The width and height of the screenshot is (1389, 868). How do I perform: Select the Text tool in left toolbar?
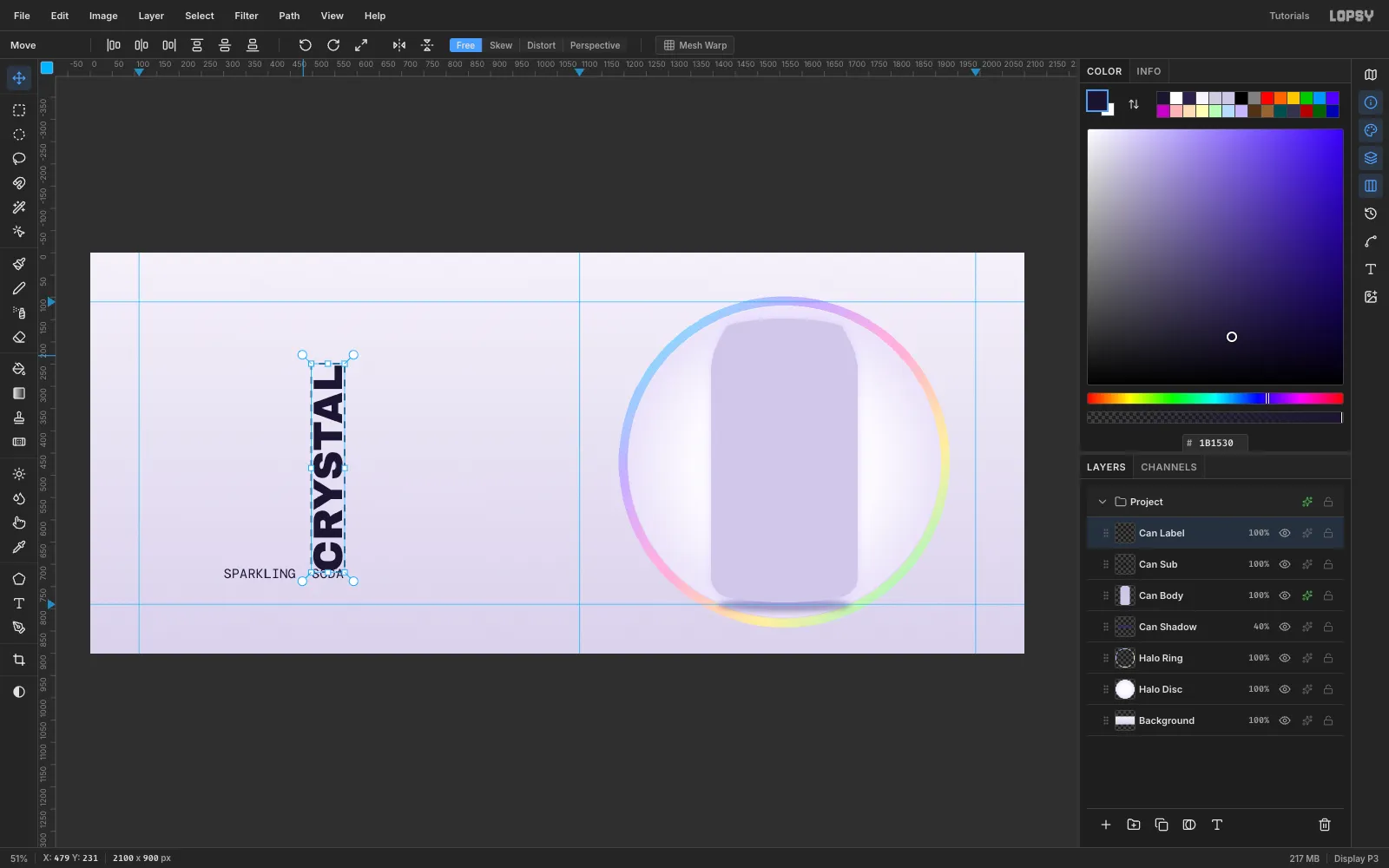(x=19, y=603)
